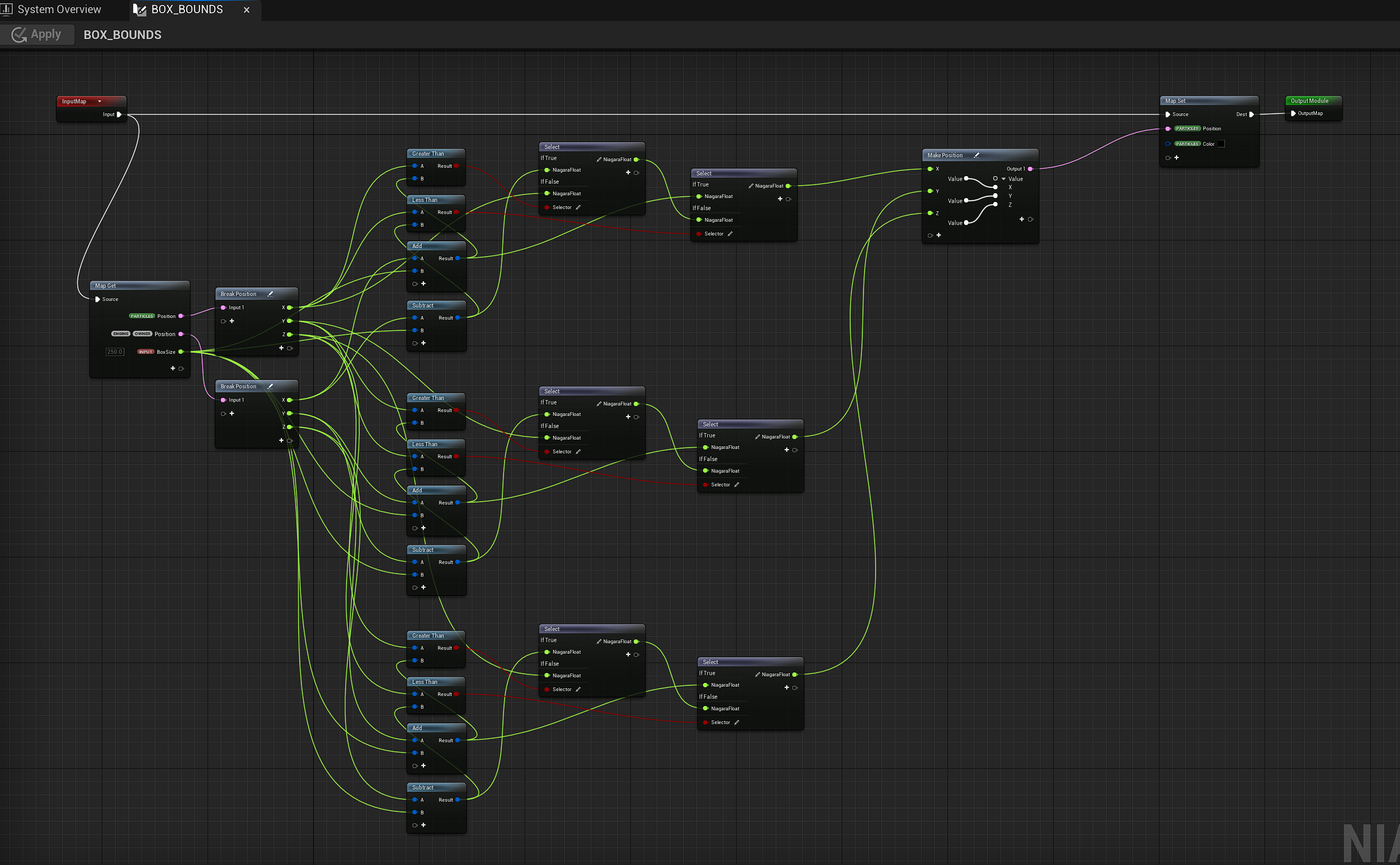
Task: Click the X input pin on Make Position
Action: (930, 169)
